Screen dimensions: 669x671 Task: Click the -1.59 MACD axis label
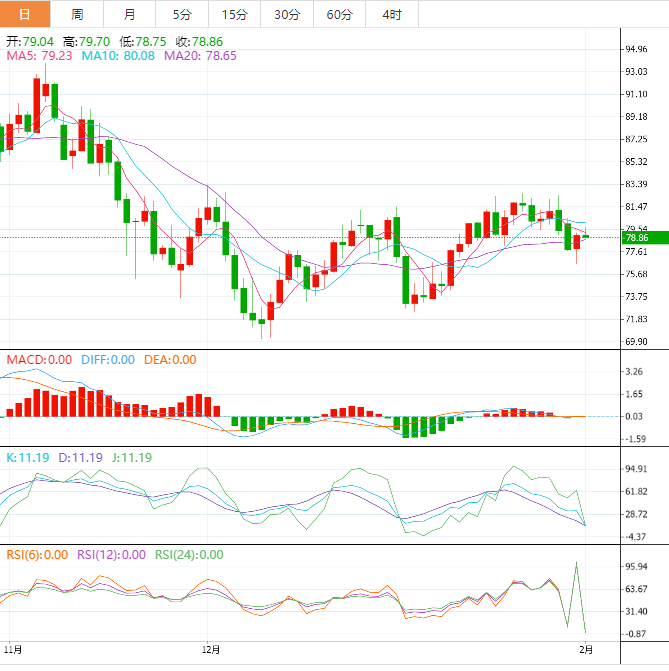(635, 439)
